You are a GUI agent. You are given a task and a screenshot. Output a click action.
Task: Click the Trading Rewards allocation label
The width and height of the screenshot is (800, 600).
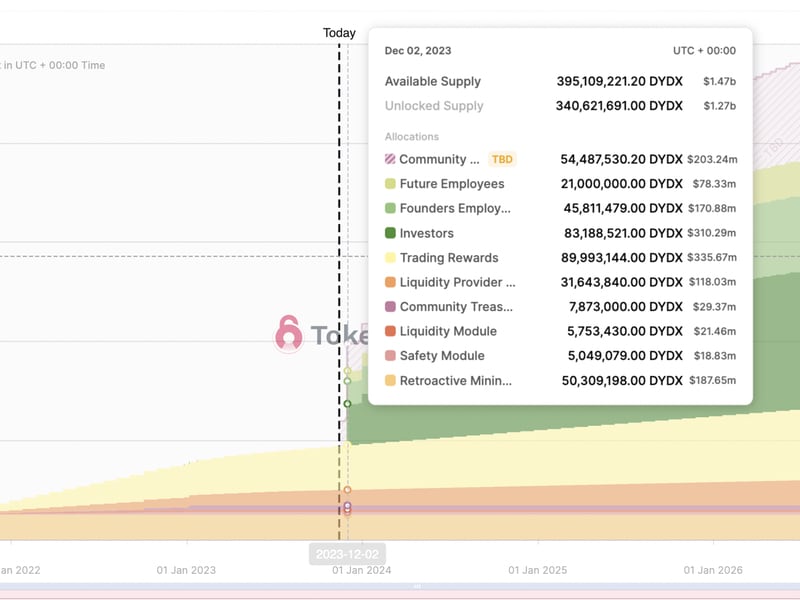(x=449, y=258)
